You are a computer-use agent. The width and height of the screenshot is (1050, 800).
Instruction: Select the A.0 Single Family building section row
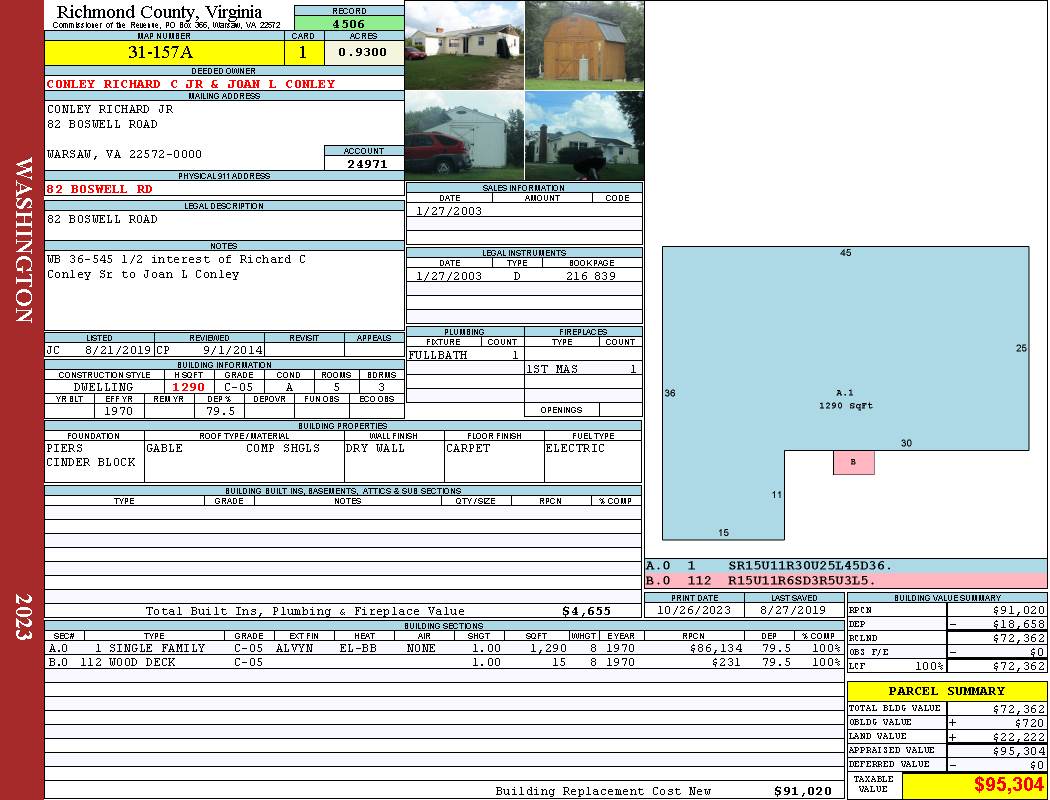[443, 648]
